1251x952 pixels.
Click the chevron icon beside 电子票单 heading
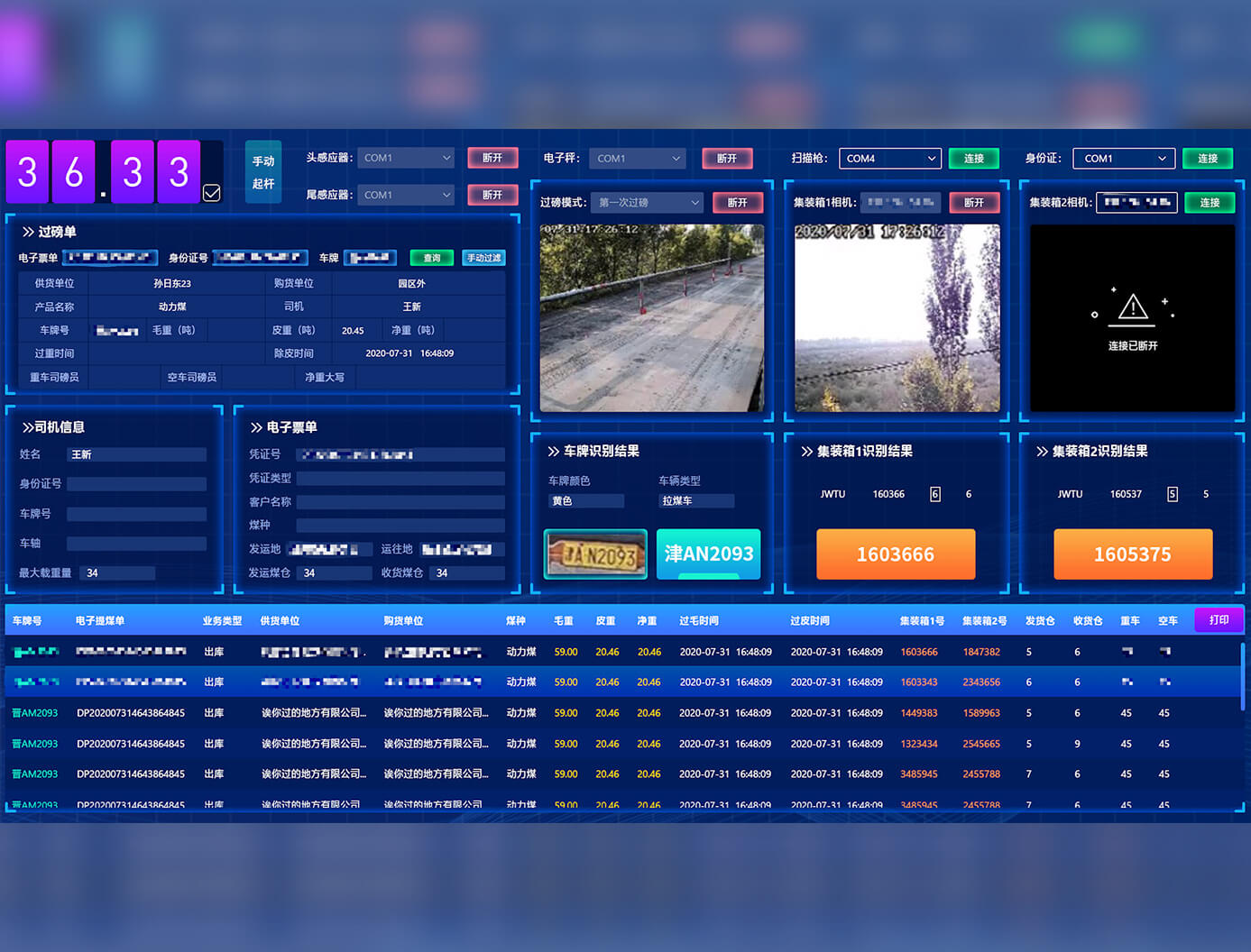coord(256,427)
